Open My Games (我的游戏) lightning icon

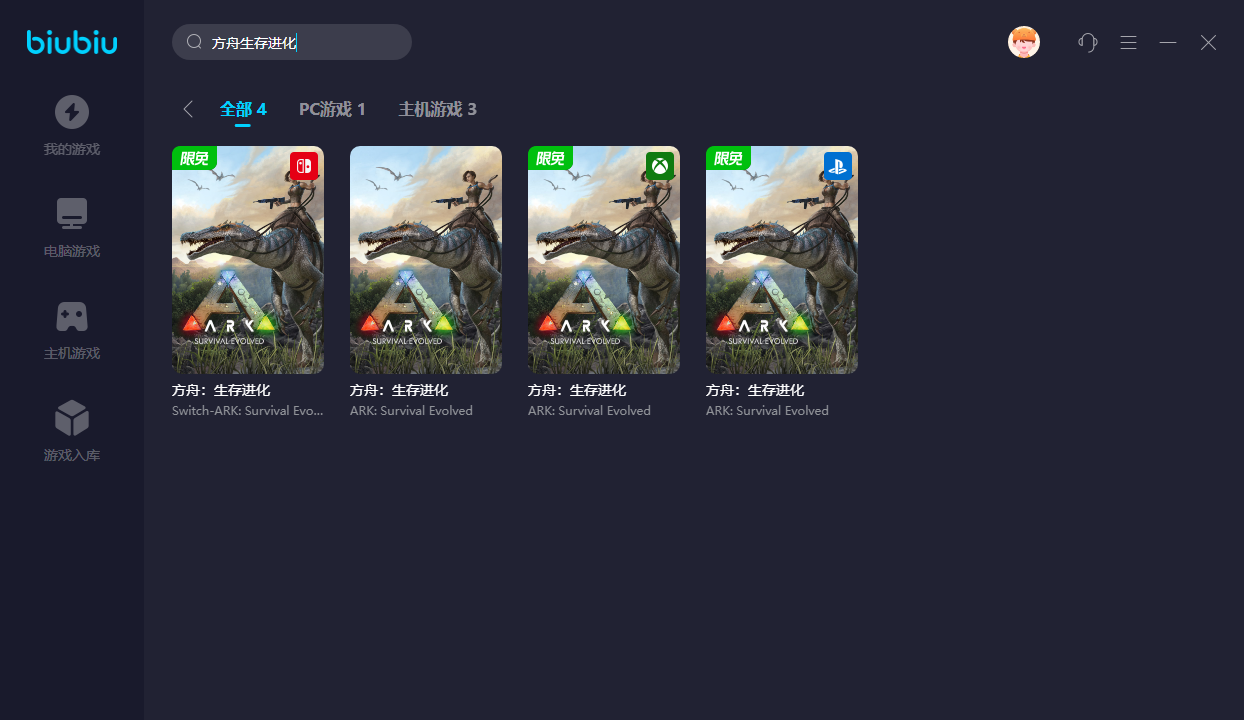[x=72, y=112]
